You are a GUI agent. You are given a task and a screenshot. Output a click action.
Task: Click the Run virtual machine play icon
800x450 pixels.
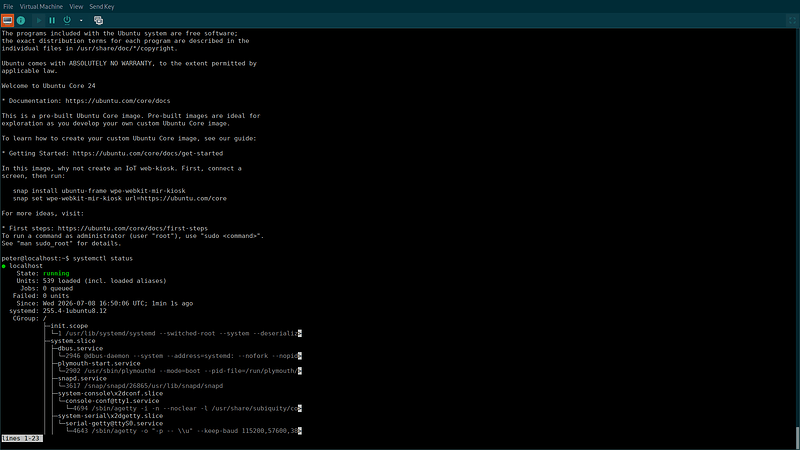pos(39,20)
